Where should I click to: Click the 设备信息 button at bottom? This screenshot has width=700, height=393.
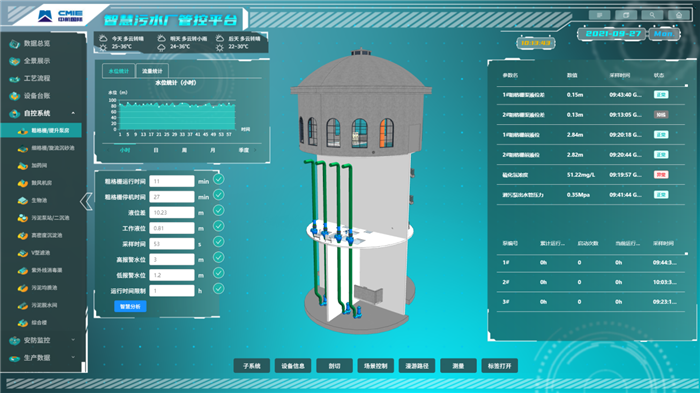293,366
